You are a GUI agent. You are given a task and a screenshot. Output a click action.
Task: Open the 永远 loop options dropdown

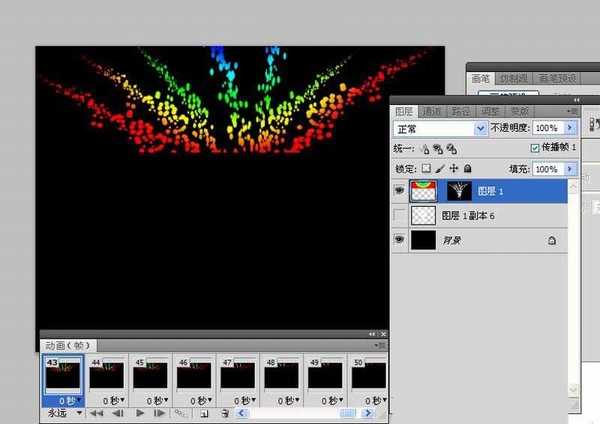(x=61, y=412)
